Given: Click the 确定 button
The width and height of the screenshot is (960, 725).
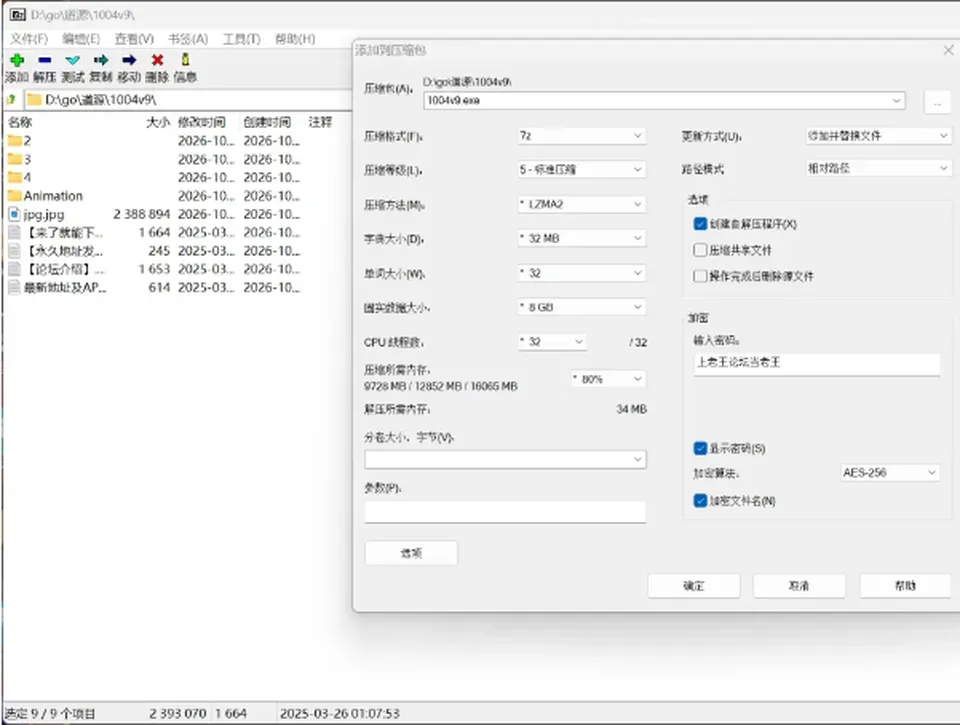Looking at the screenshot, I should tap(694, 586).
